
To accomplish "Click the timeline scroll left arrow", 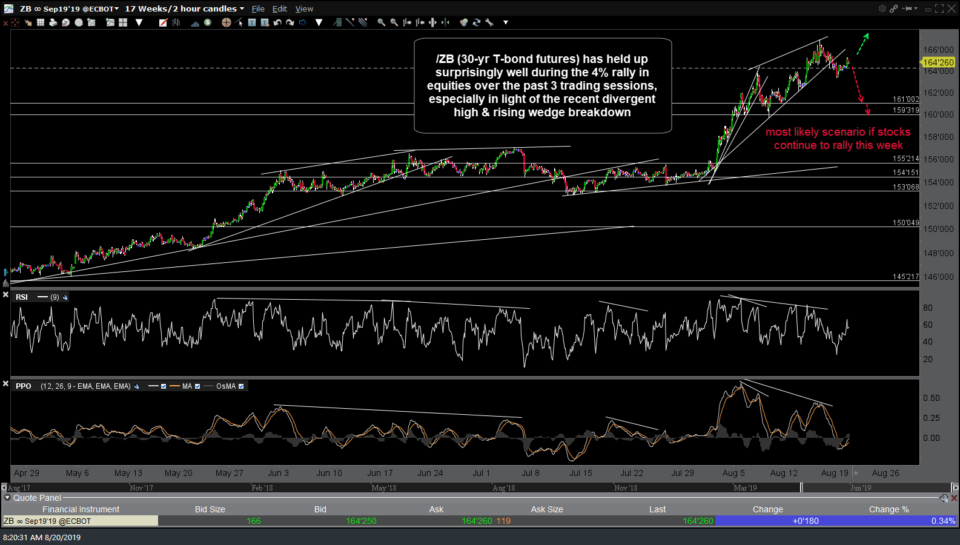I will (x=4, y=488).
